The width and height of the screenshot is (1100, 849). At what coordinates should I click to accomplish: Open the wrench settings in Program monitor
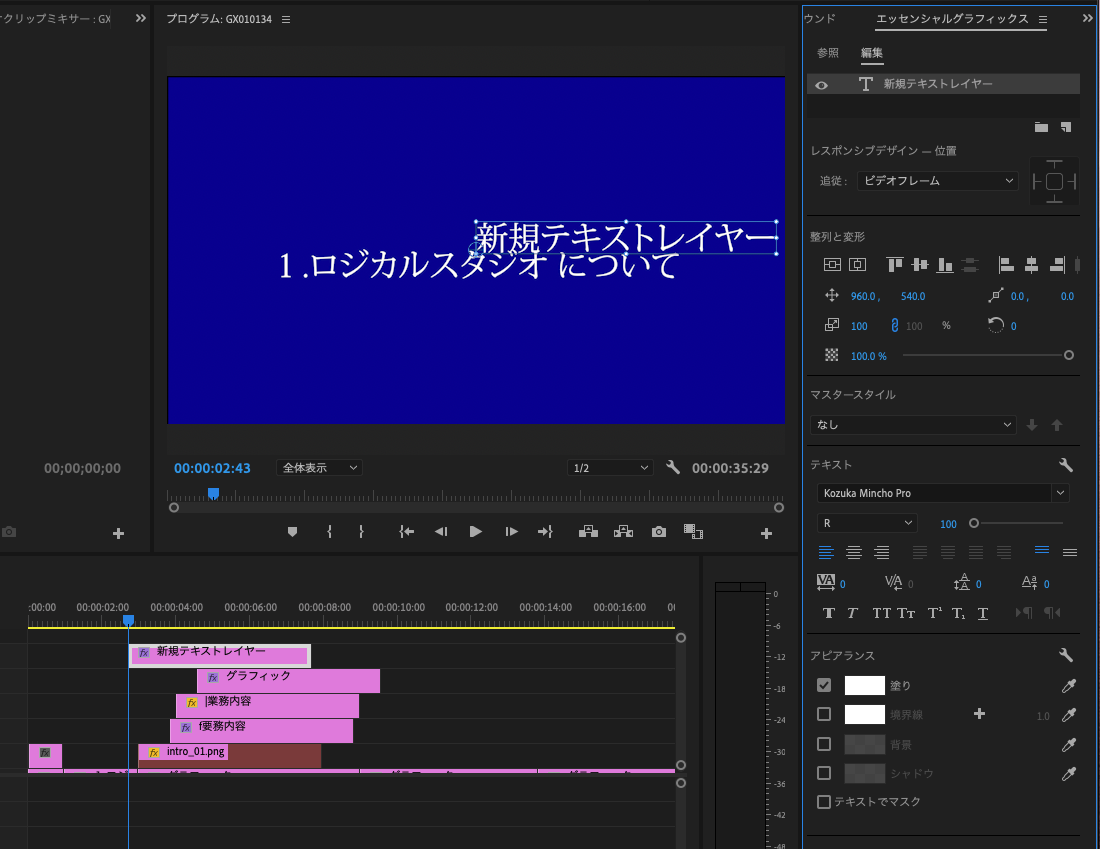coord(673,467)
